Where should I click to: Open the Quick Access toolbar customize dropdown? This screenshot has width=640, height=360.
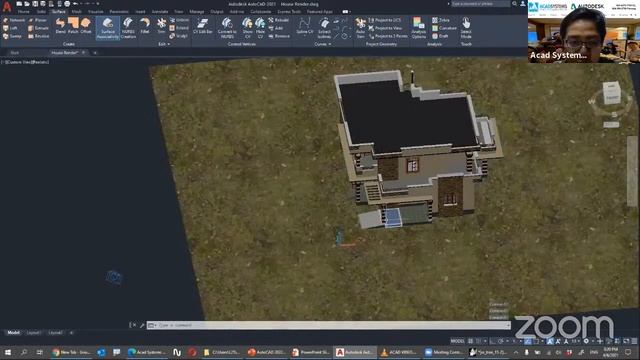(x=98, y=4)
